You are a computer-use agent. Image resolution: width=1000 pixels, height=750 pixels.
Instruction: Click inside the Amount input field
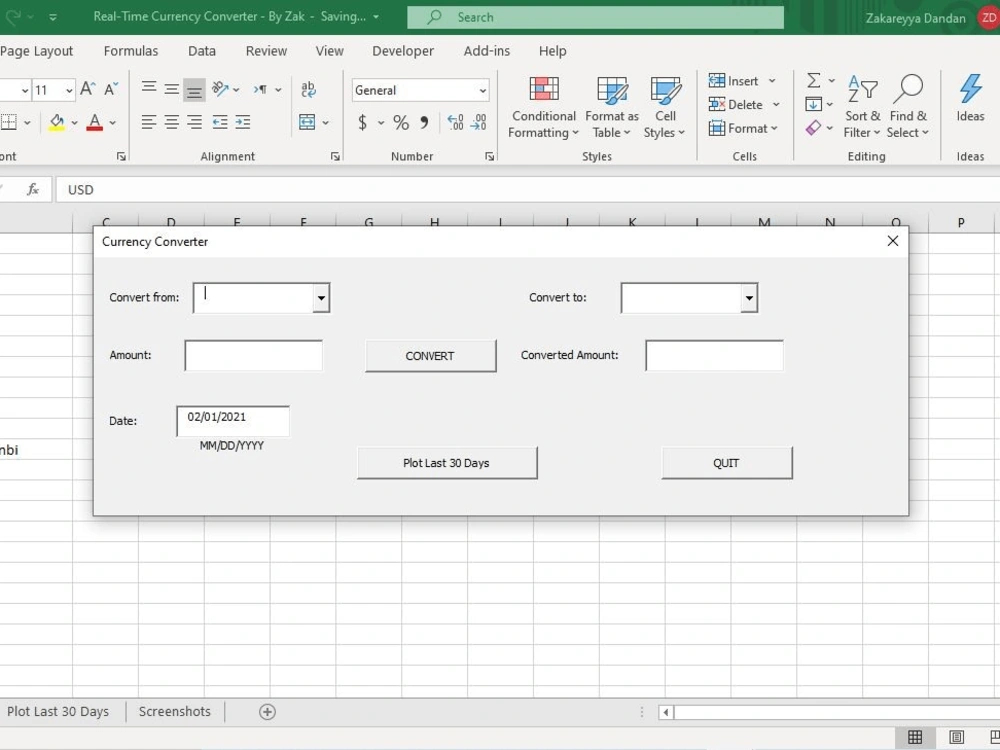tap(253, 355)
